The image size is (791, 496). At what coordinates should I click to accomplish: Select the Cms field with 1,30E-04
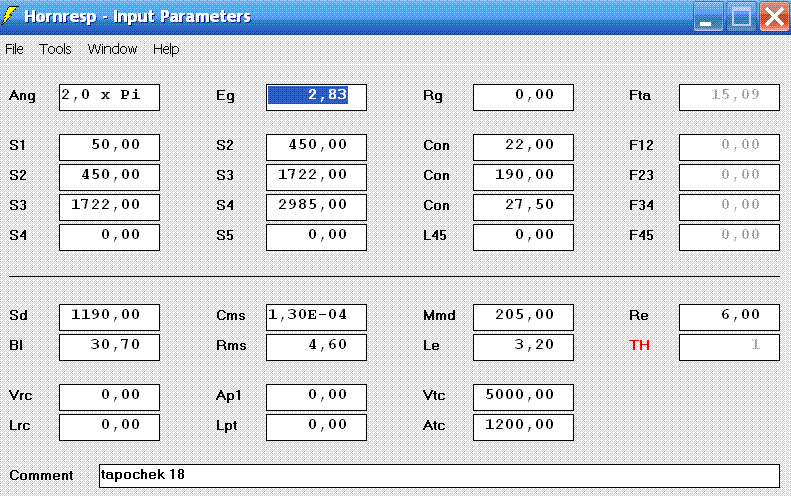[x=316, y=317]
